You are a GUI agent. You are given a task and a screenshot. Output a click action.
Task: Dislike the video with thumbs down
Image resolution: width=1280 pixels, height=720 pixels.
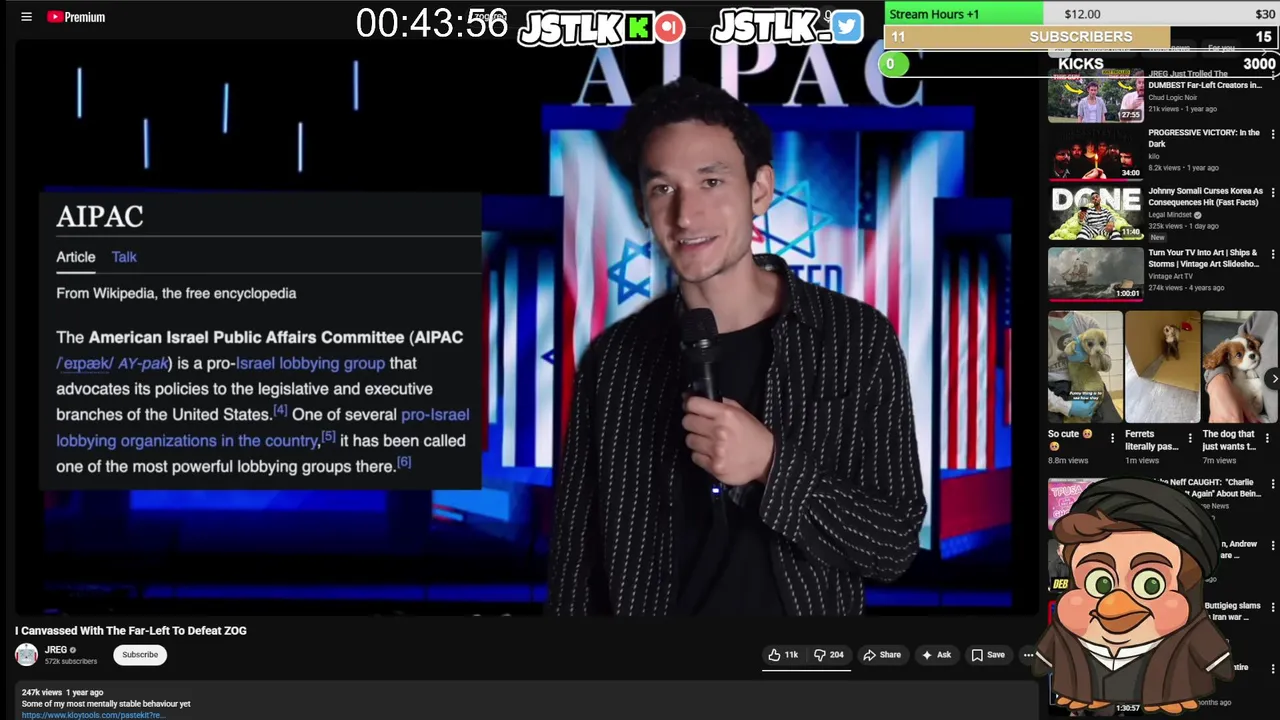(x=828, y=655)
